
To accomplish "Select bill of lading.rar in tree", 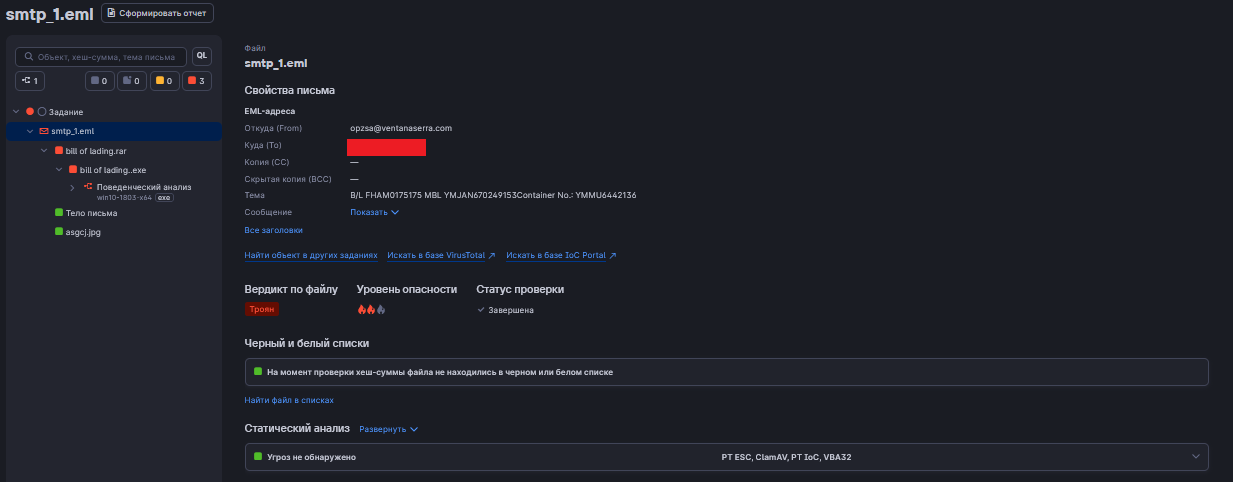I will pyautogui.click(x=96, y=151).
